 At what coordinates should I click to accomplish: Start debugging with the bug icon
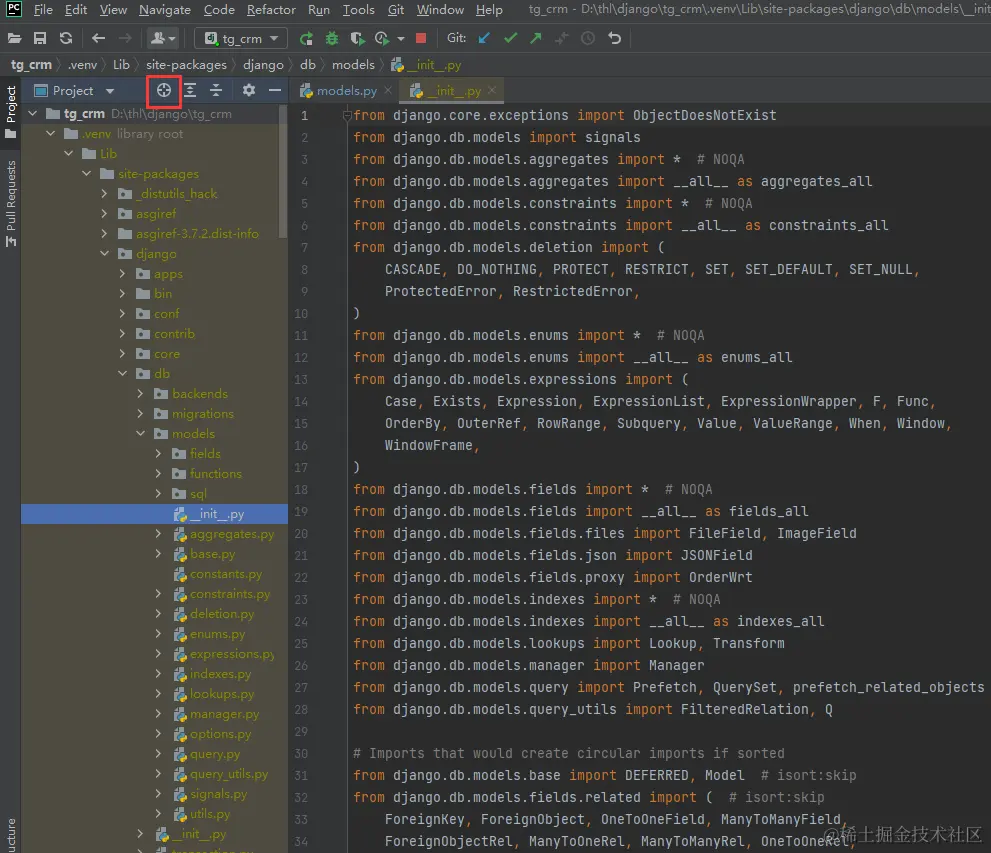tap(332, 38)
